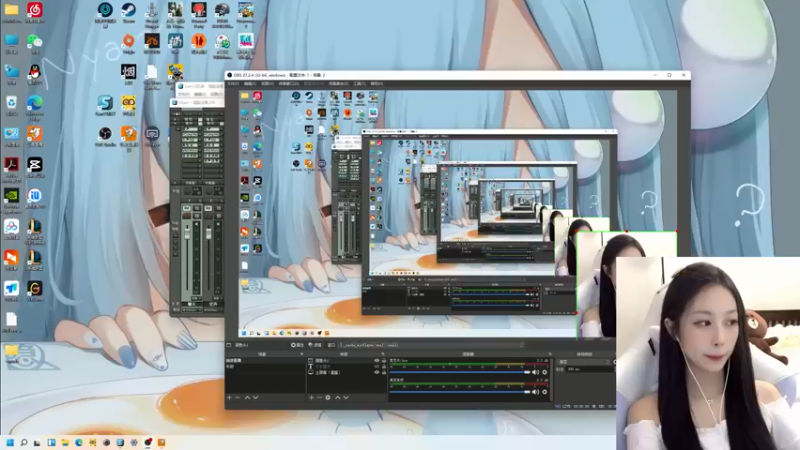Viewport: 800px width, 450px height.
Task: Select display capture source in Sources list
Action: pos(346,372)
